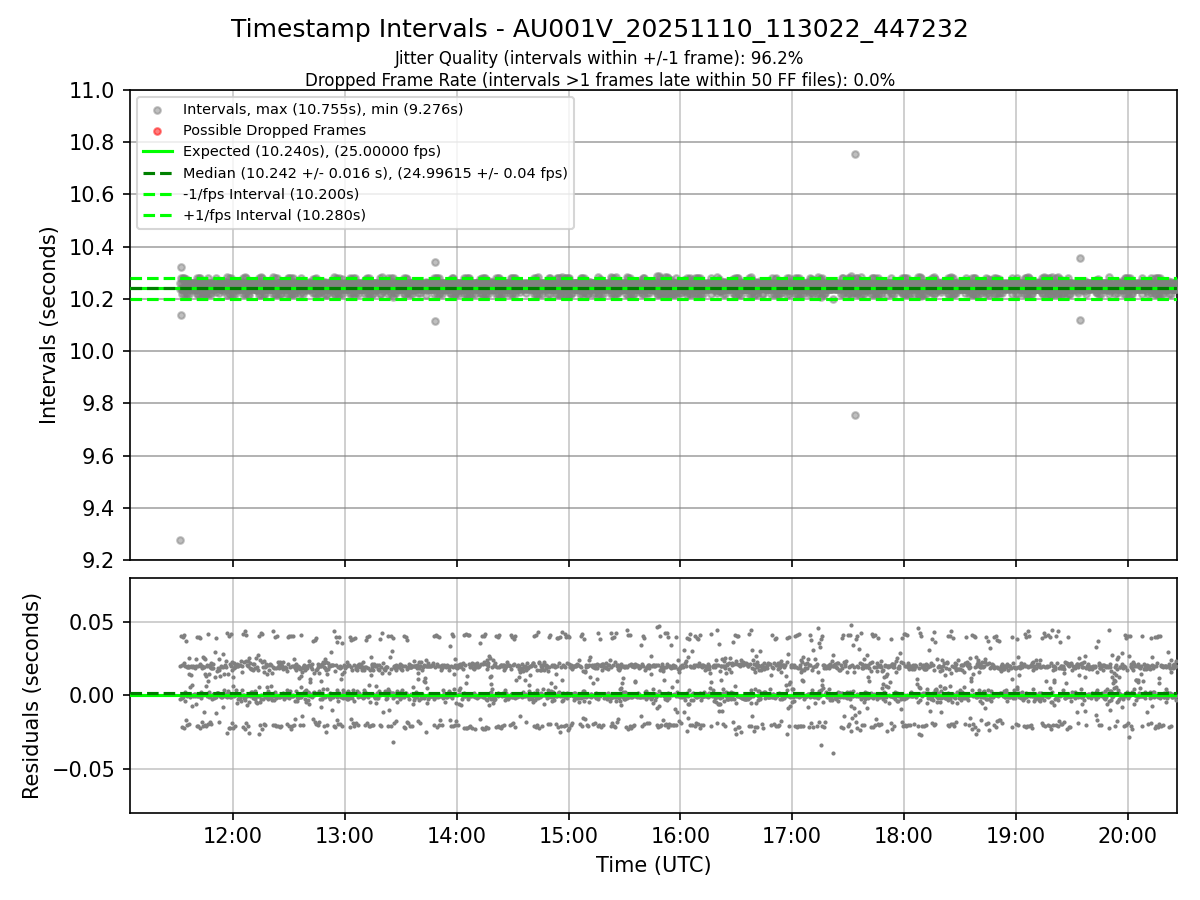This screenshot has width=1200, height=900.
Task: Select legend entry 'Intervals, max (10.755s), min (9.276s)'
Action: (x=323, y=109)
